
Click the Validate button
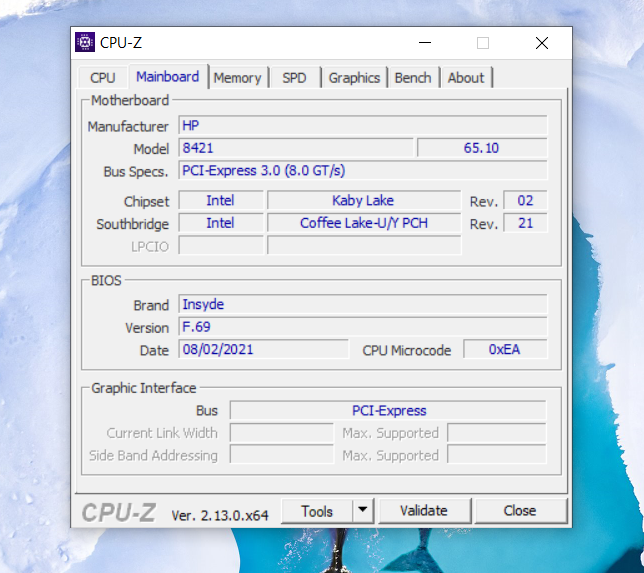pyautogui.click(x=424, y=511)
